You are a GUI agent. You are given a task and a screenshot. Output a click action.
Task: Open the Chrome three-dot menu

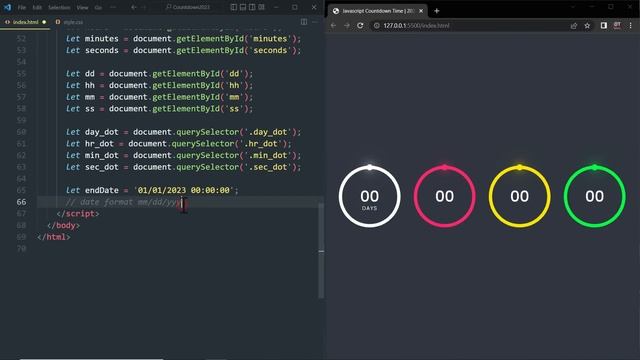pos(631,25)
